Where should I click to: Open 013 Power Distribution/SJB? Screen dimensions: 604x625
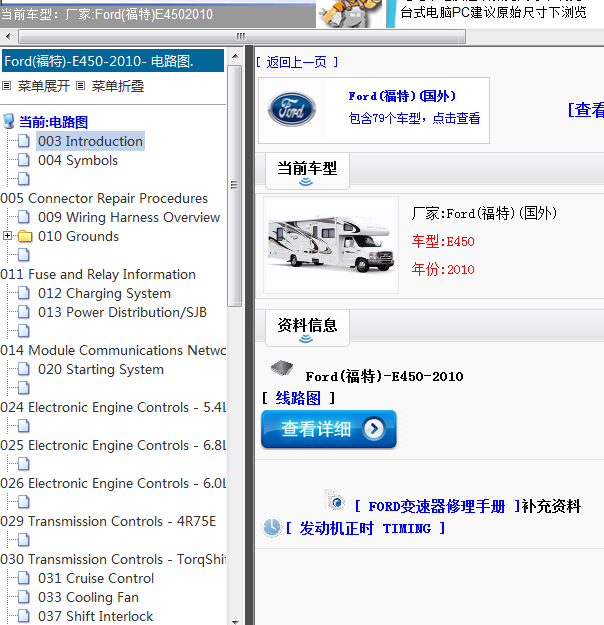pos(122,312)
